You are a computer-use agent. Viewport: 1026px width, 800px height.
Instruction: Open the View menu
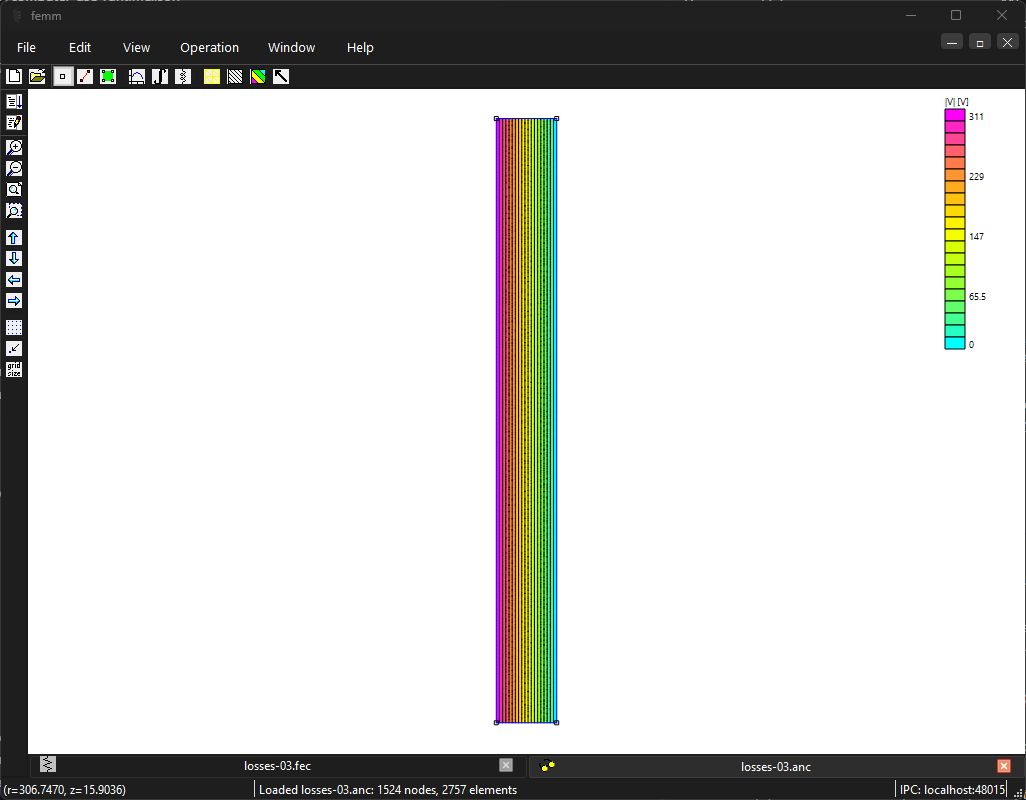pos(136,47)
